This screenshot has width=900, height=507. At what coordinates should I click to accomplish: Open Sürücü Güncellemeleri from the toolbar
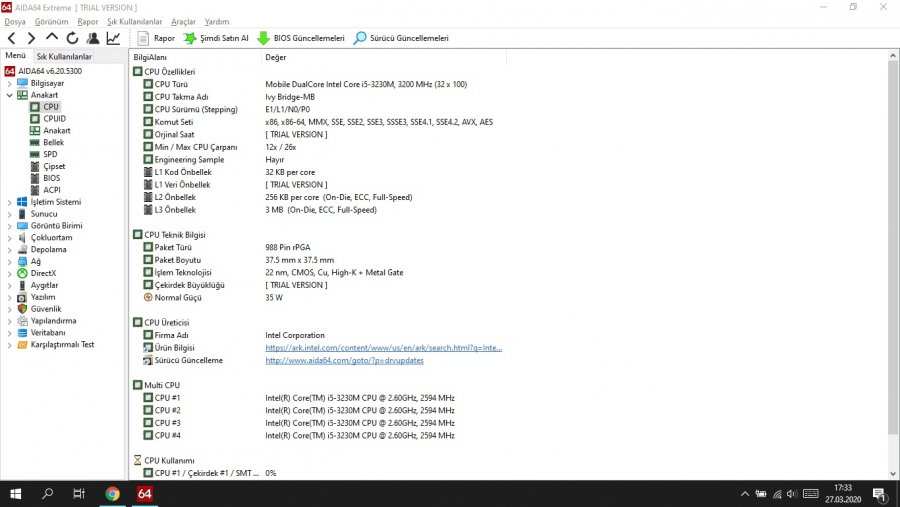point(401,38)
